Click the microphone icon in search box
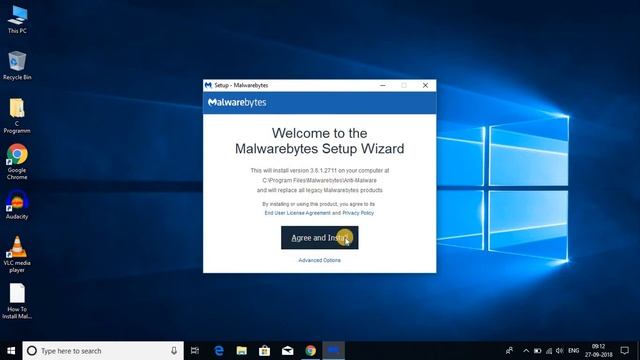Screen dimensions: 640x360 pyautogui.click(x=174, y=351)
